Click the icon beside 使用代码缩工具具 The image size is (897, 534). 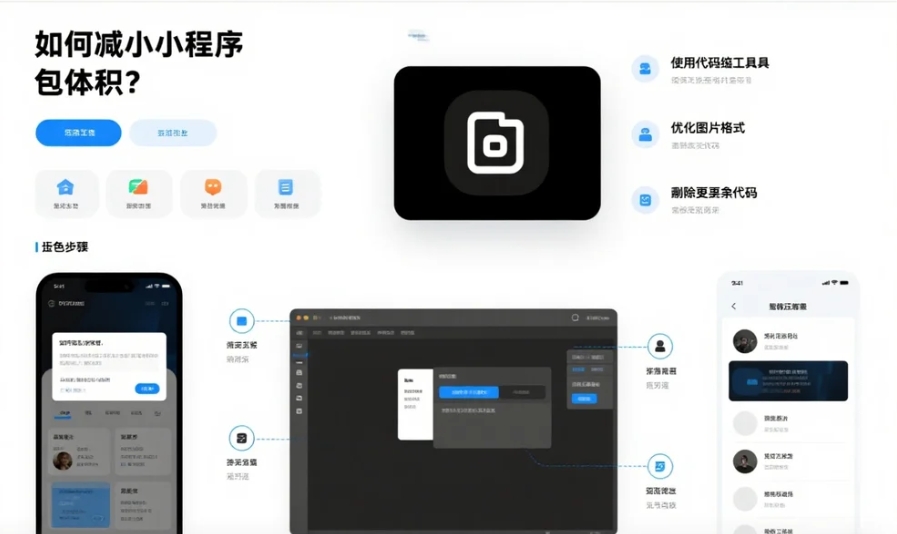tap(646, 68)
